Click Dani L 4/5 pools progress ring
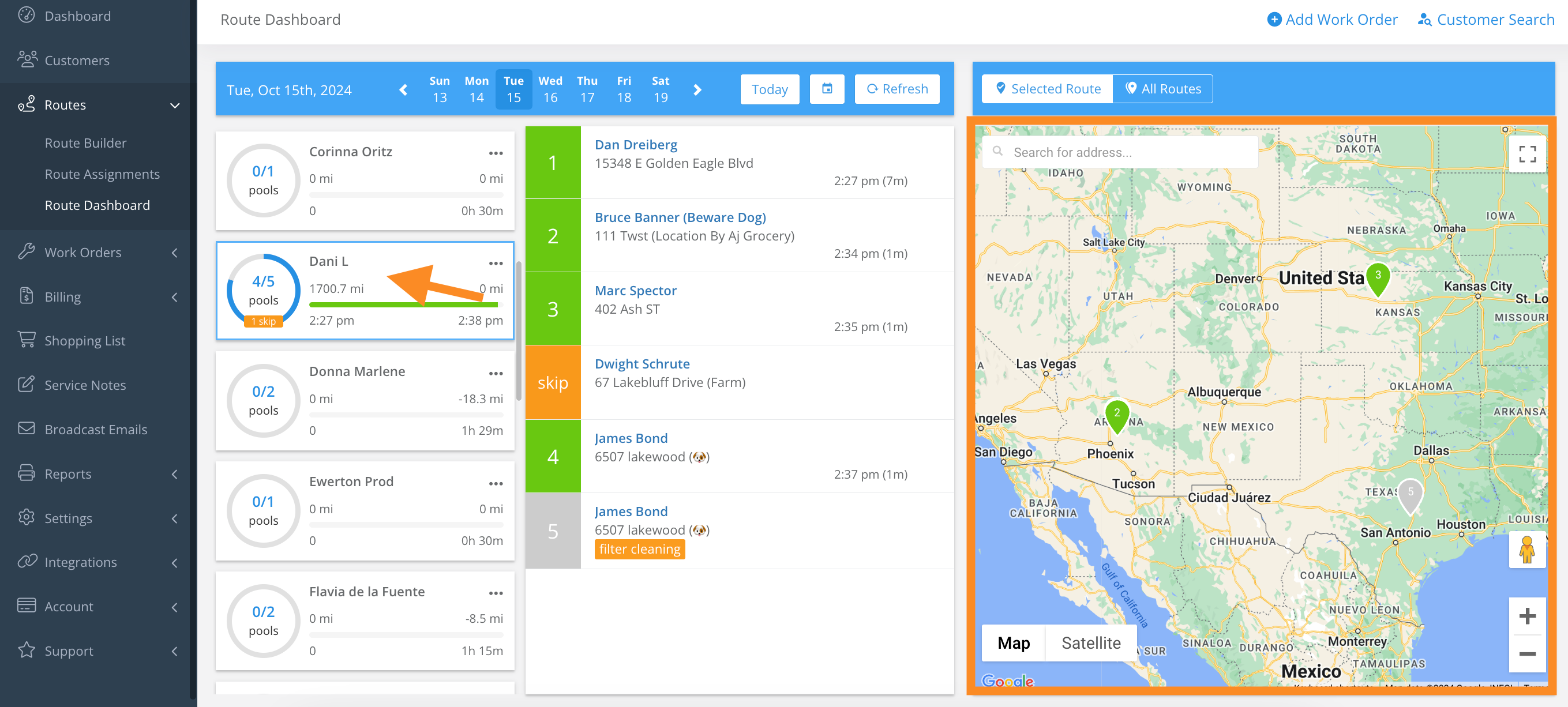 (263, 290)
